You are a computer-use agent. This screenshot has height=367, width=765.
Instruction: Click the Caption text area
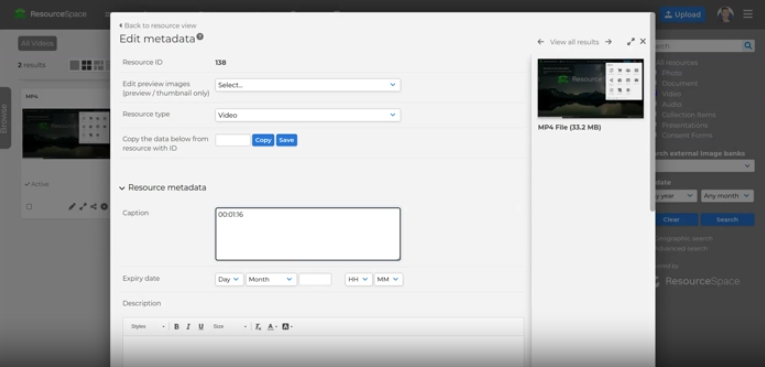pos(308,234)
